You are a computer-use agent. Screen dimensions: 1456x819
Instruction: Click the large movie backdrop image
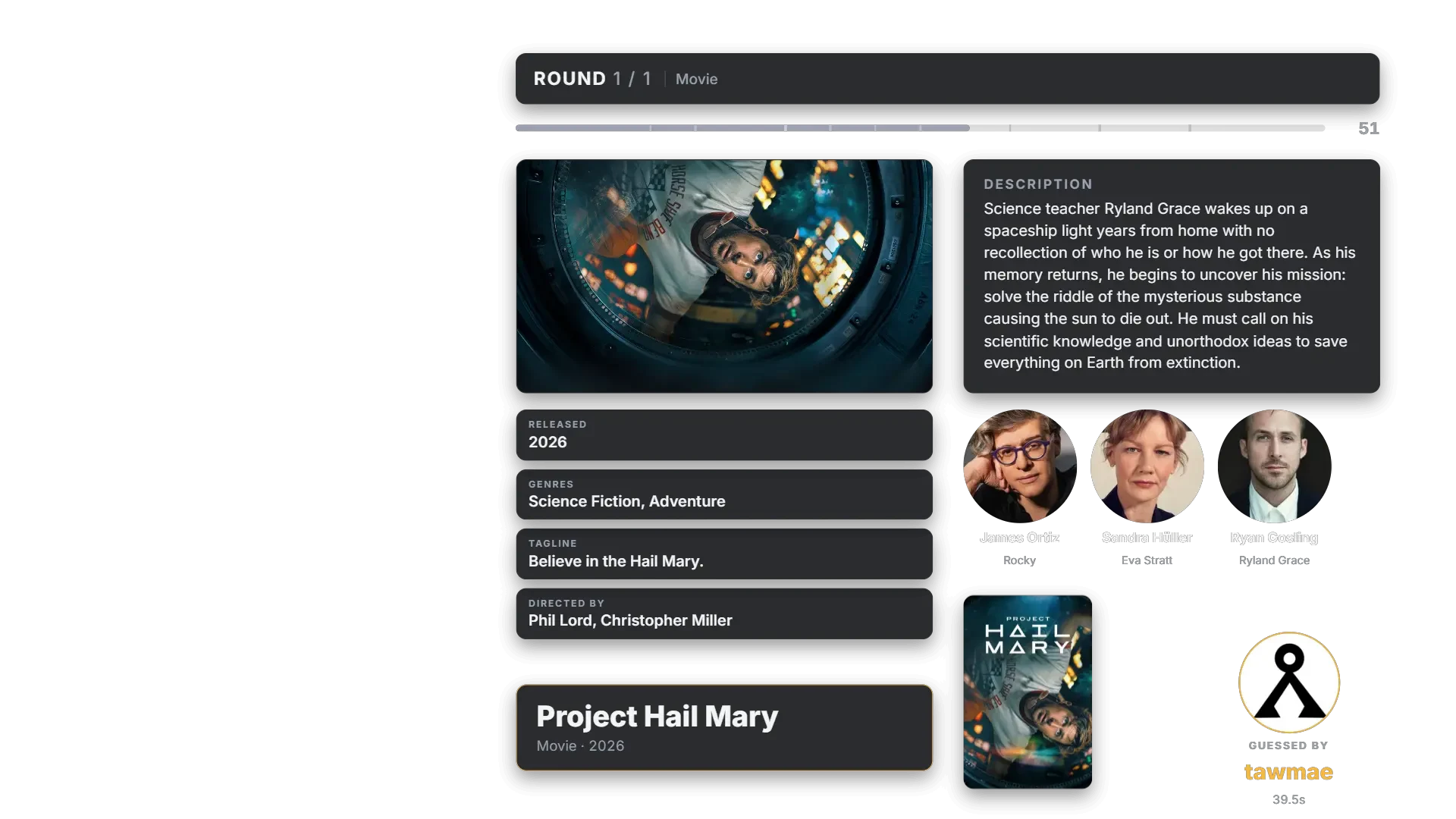[724, 276]
